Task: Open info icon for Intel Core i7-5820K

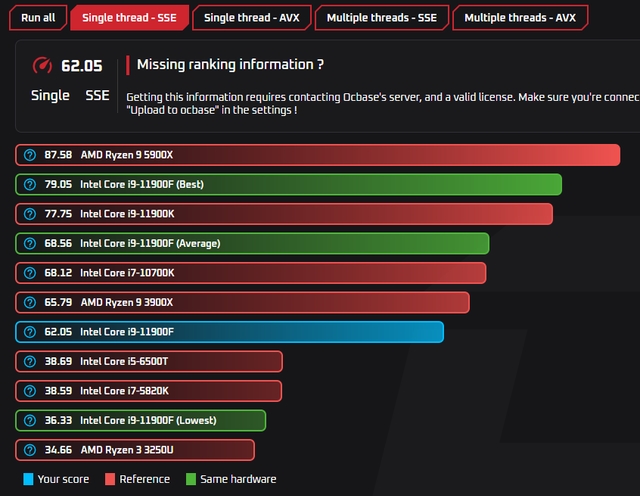Action: click(30, 391)
